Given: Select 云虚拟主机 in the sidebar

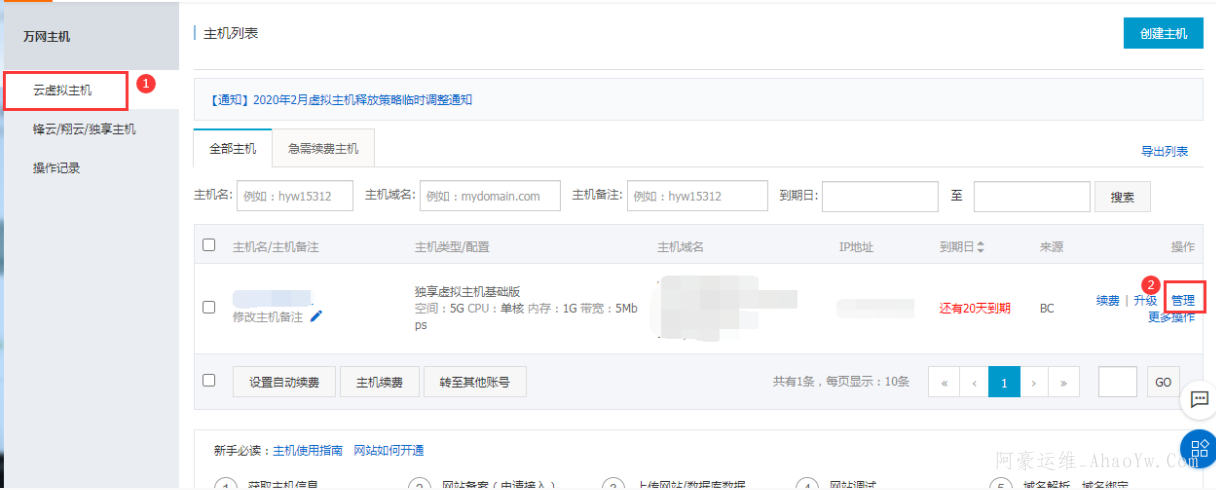Looking at the screenshot, I should click(x=63, y=90).
